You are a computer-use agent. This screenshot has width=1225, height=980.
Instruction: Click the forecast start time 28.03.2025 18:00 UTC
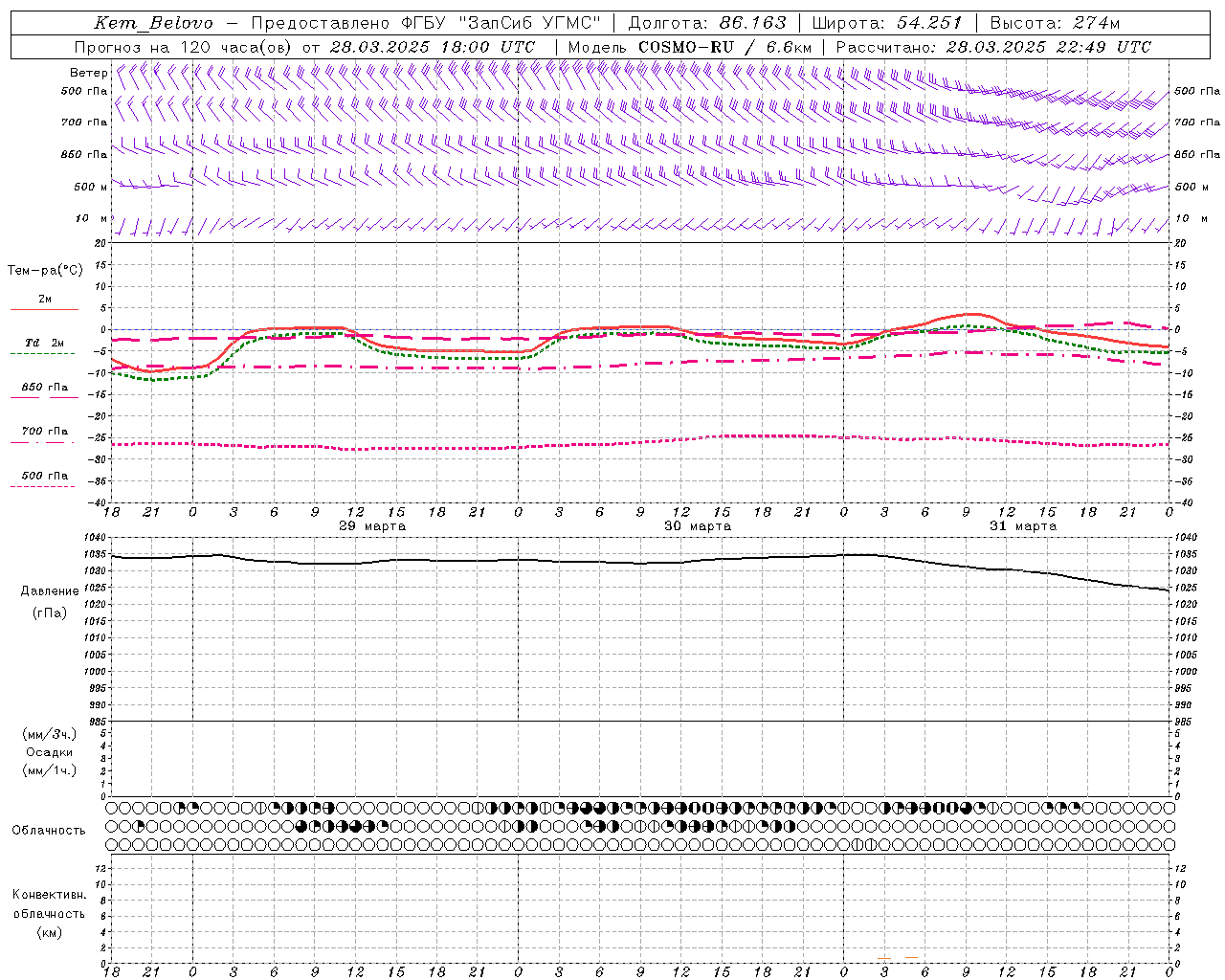click(432, 47)
